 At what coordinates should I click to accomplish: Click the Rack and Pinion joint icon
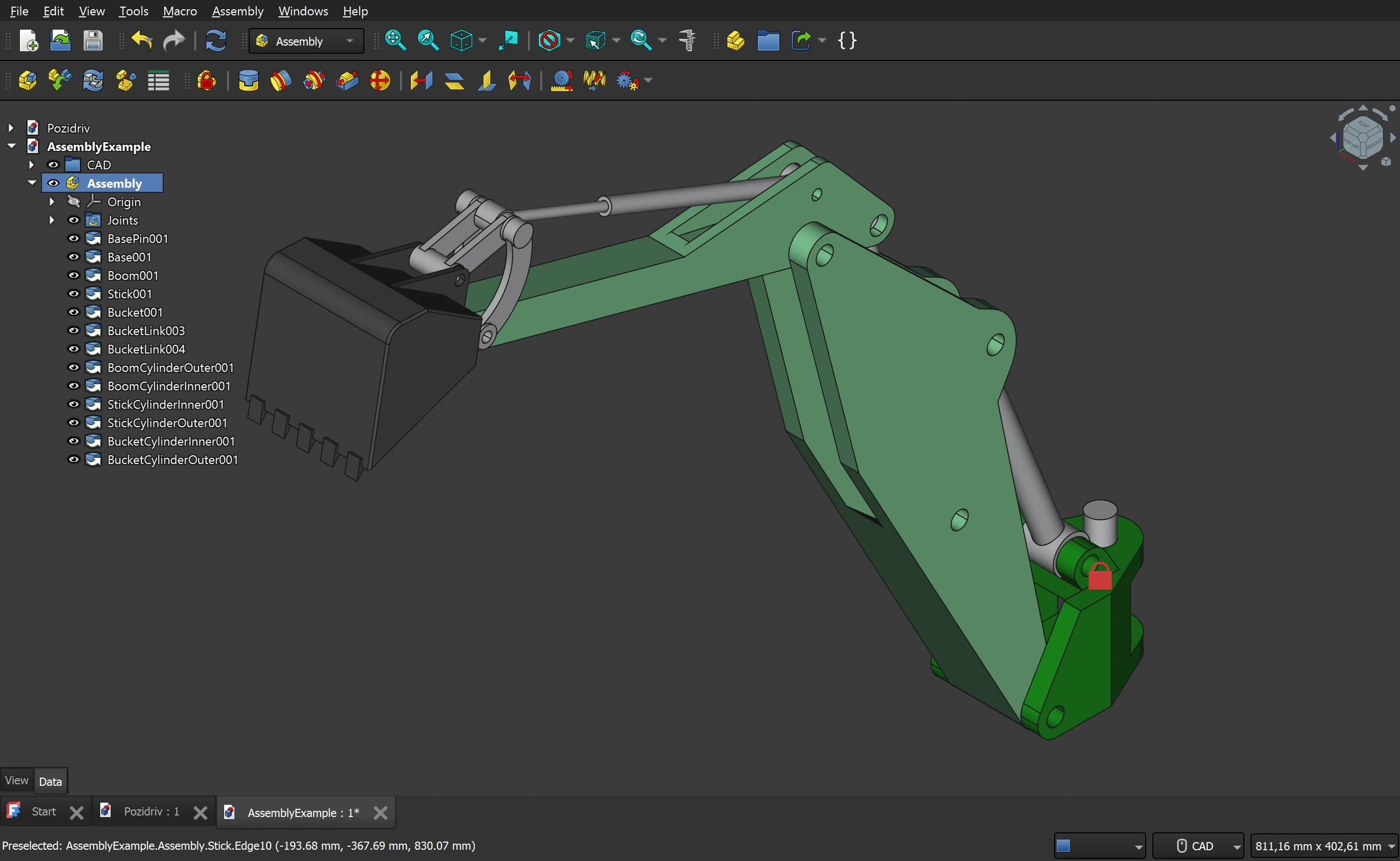pos(562,81)
